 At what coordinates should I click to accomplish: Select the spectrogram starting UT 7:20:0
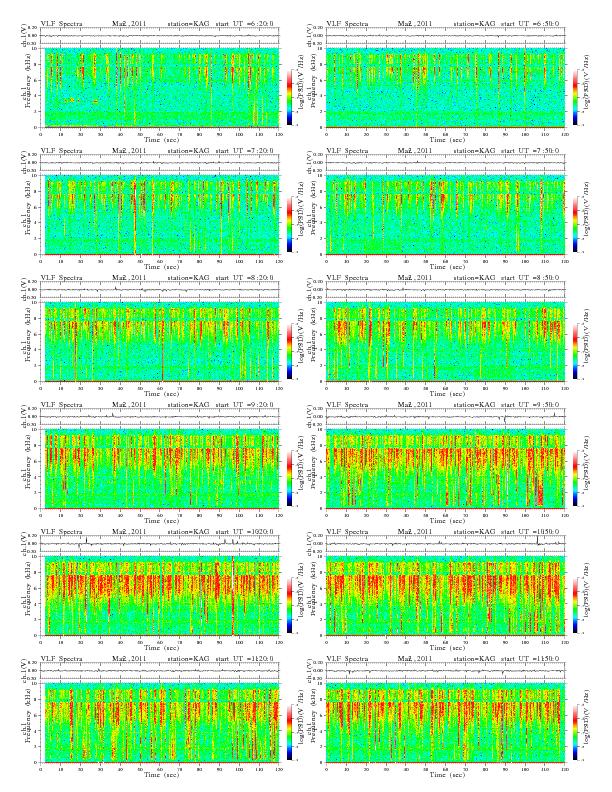160,215
